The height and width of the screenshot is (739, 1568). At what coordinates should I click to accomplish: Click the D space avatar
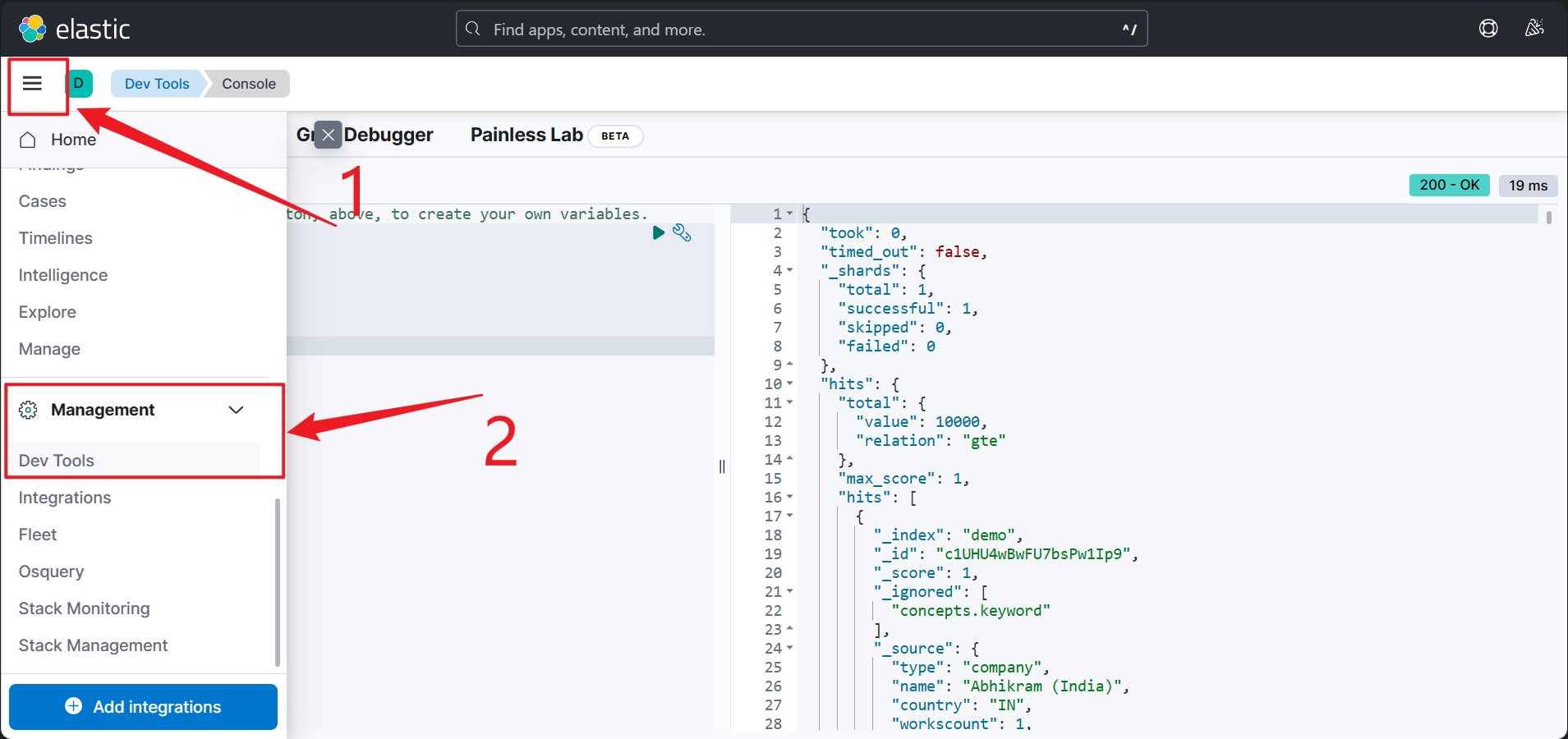coord(79,83)
